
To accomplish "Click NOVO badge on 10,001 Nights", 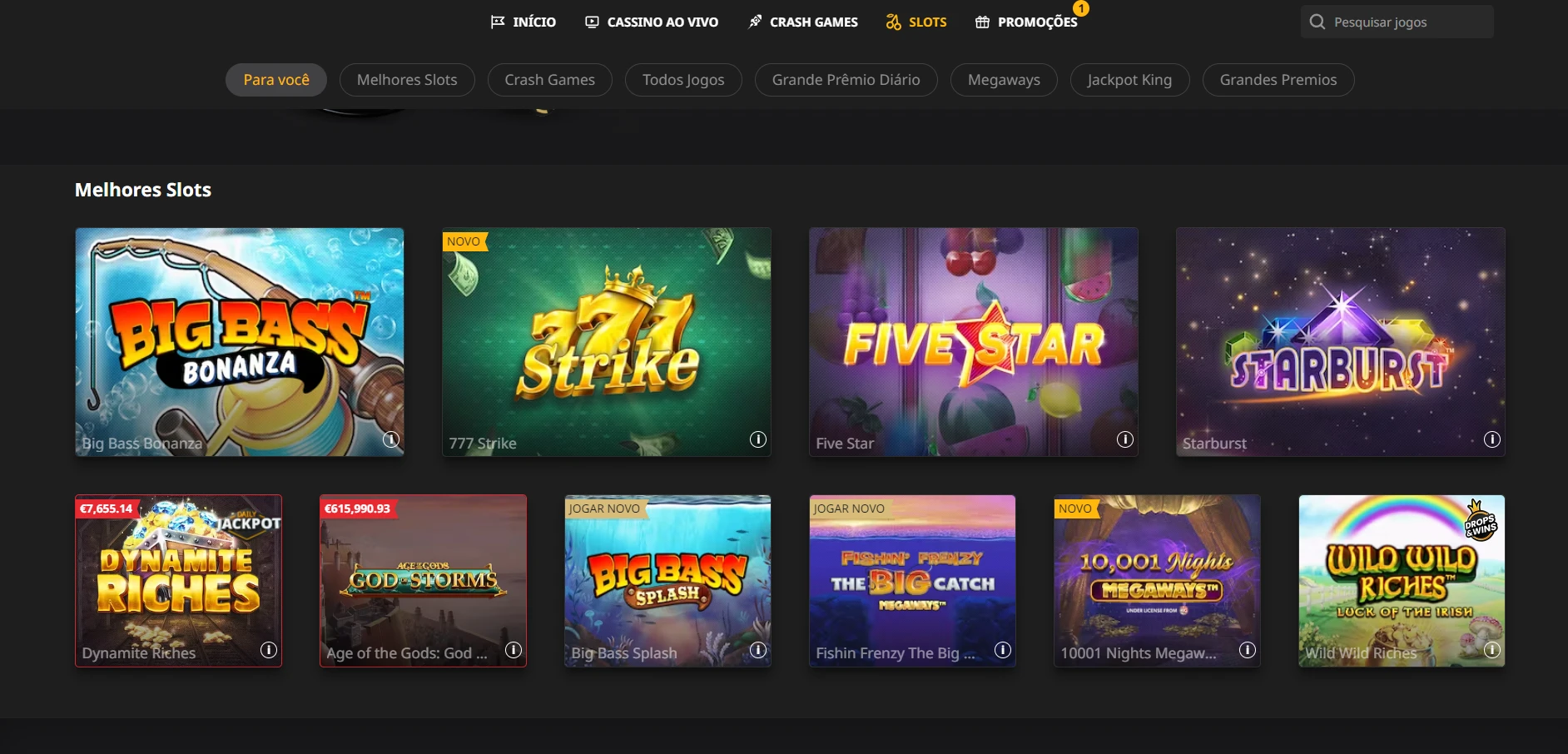I will pos(1075,508).
